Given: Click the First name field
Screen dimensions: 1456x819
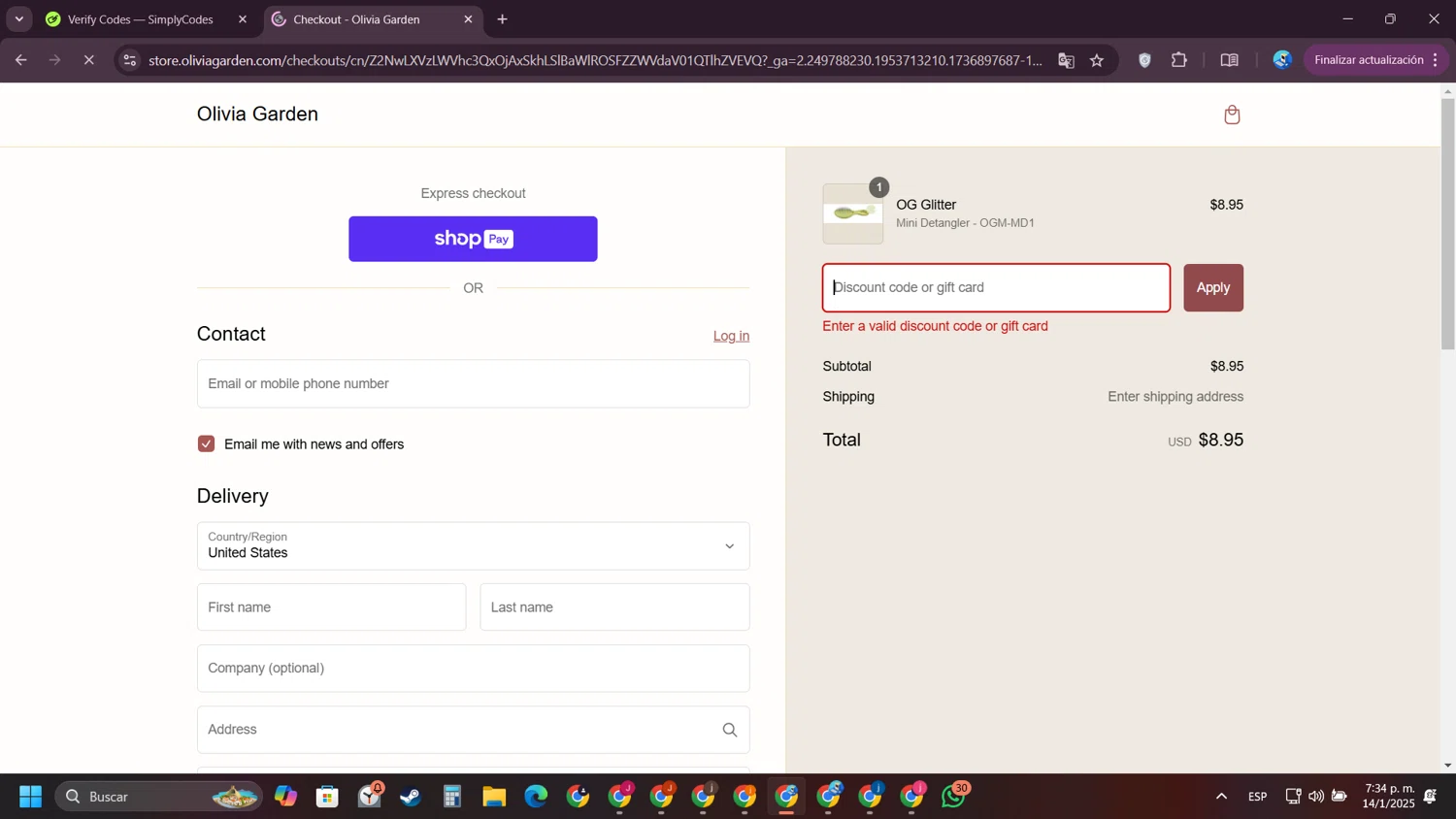Looking at the screenshot, I should coord(331,607).
